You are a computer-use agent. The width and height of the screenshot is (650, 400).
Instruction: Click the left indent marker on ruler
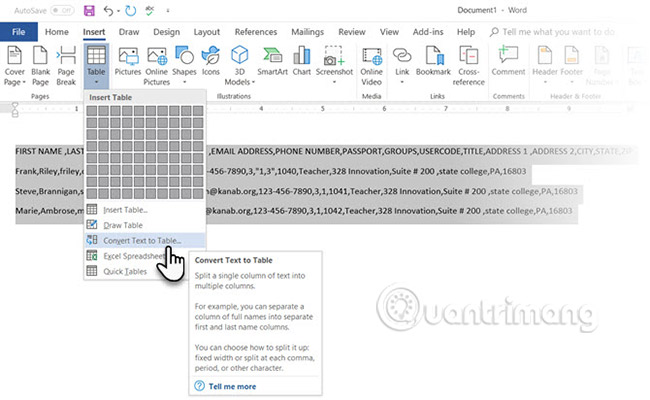coord(15,114)
